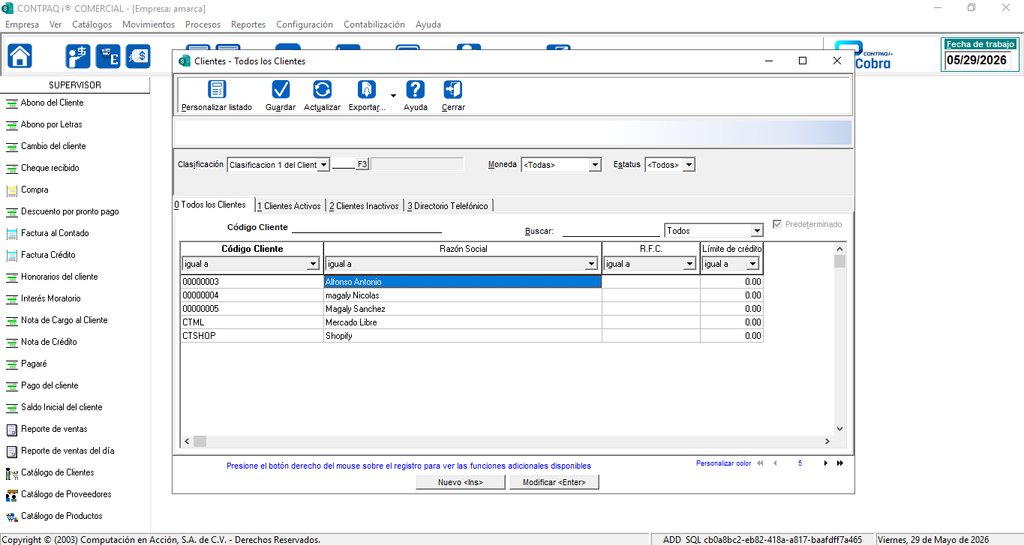This screenshot has height=545, width=1024.
Task: Click the Exportar icon
Action: [366, 89]
